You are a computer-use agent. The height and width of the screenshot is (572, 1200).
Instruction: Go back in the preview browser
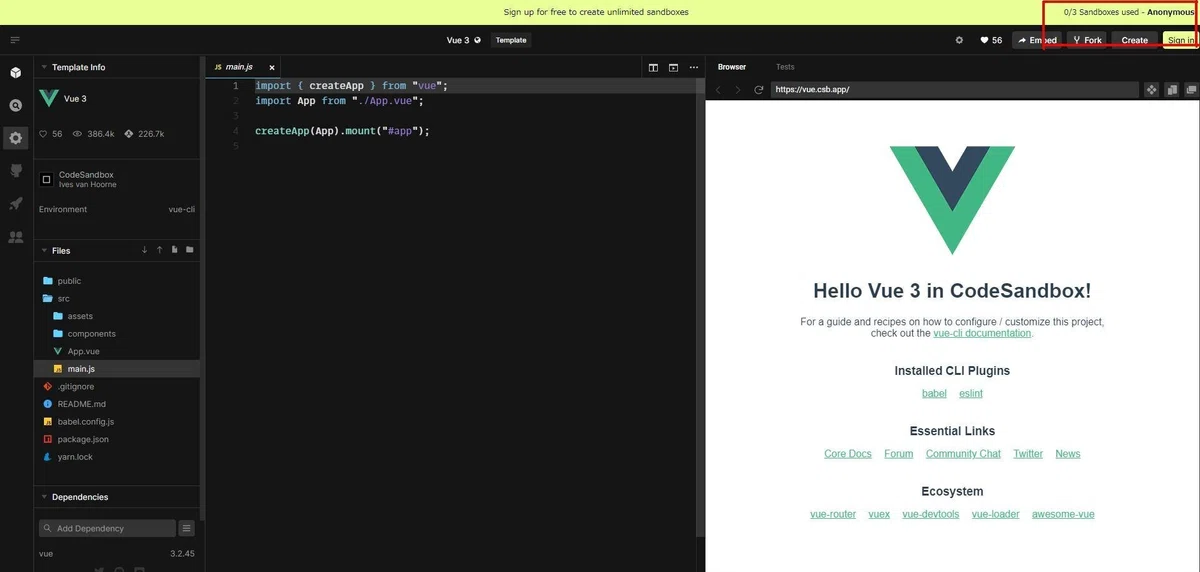point(718,90)
